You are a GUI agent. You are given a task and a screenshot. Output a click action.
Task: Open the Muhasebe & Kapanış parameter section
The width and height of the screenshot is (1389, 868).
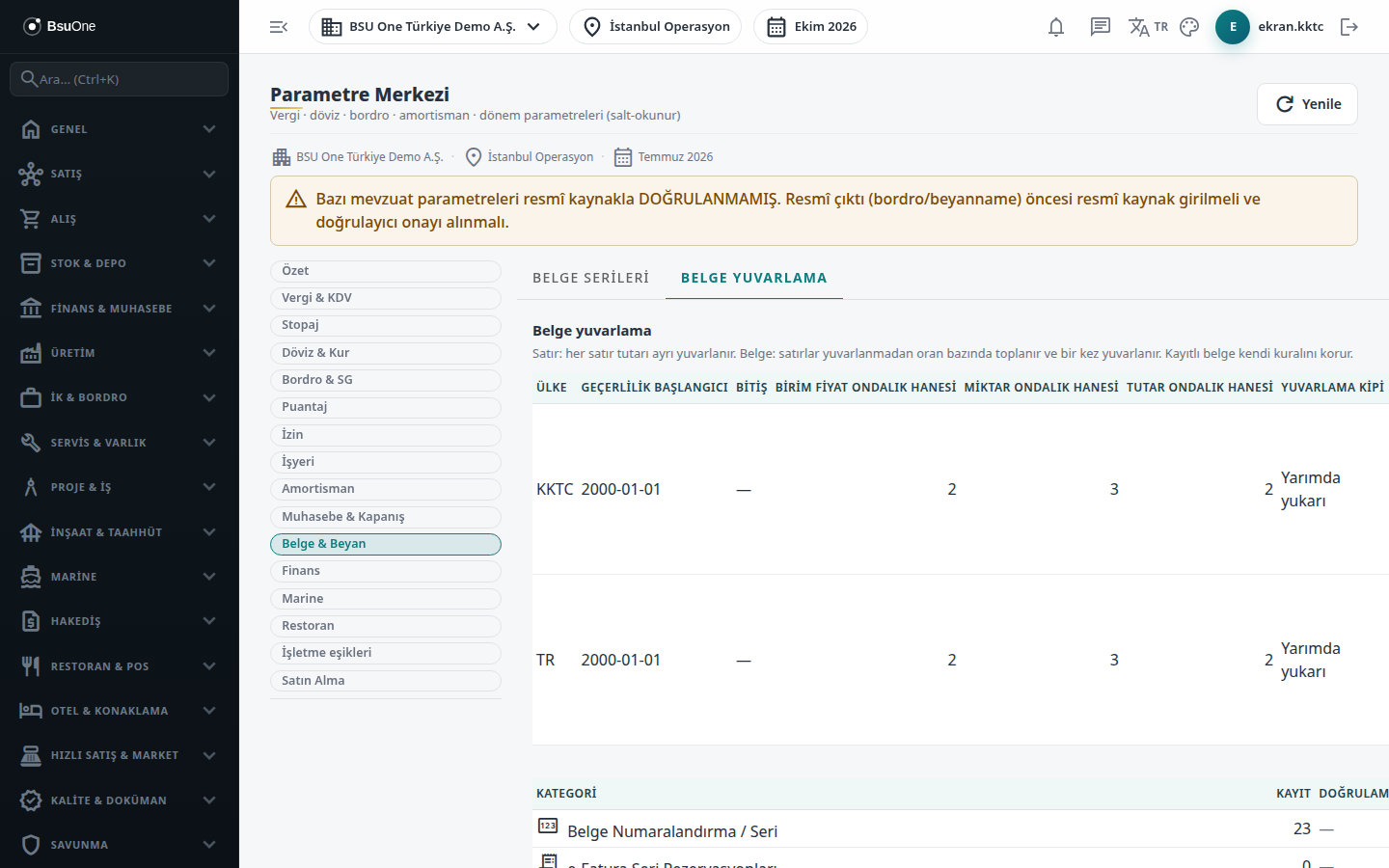click(386, 517)
